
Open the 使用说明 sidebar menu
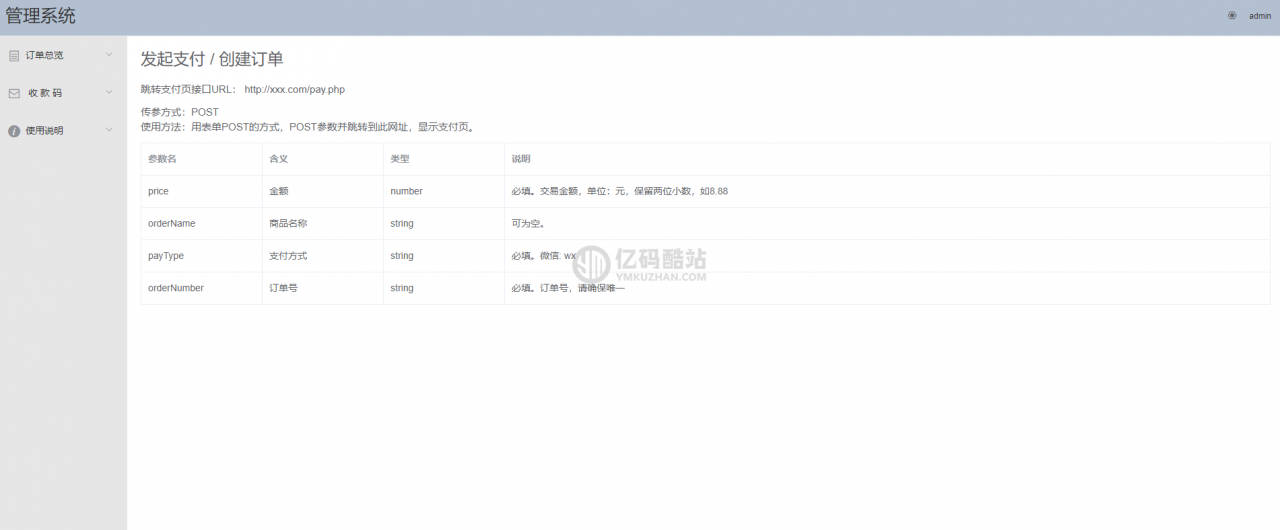tap(63, 130)
